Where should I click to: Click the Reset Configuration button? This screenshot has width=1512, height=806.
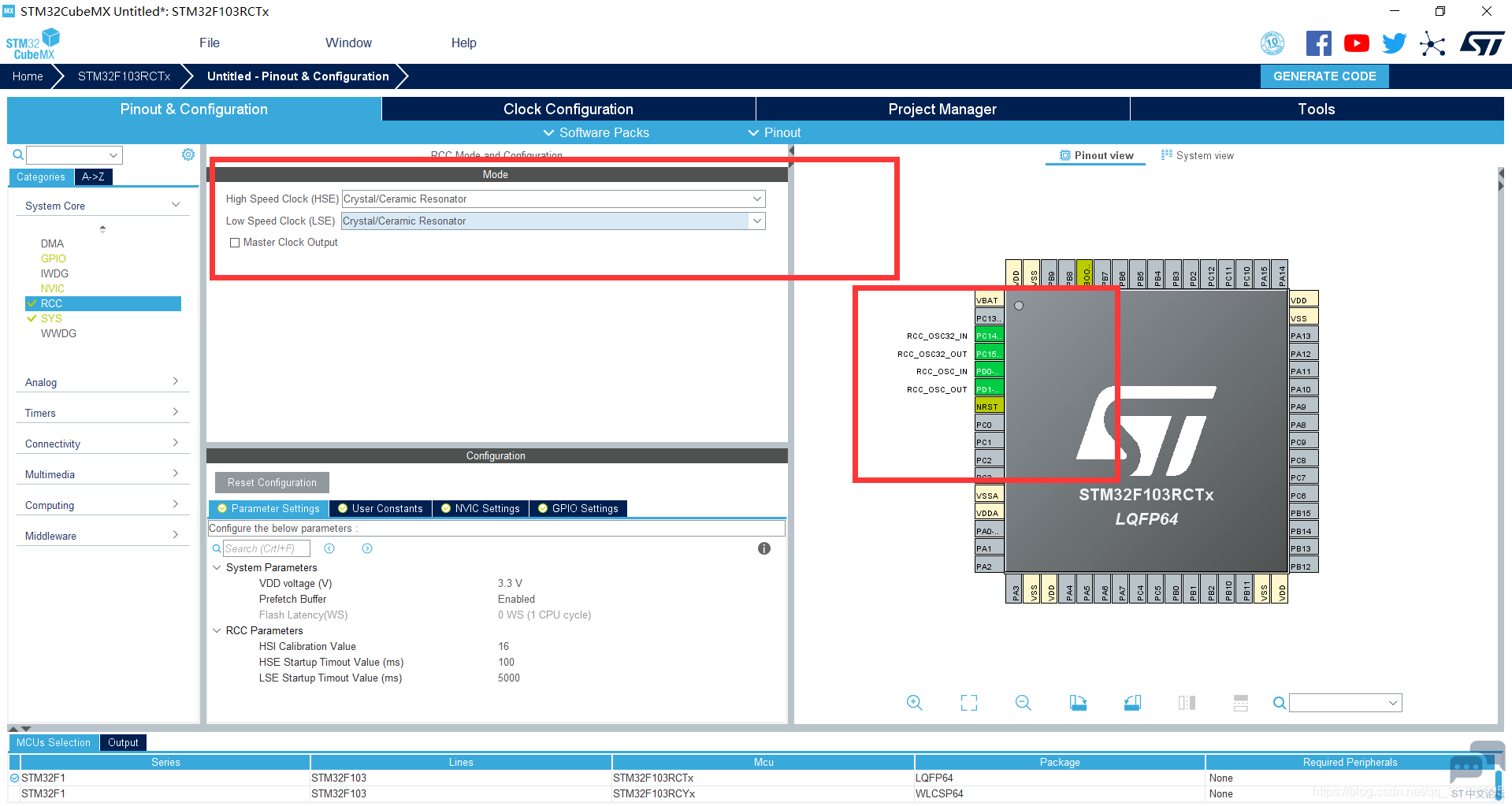coord(272,482)
